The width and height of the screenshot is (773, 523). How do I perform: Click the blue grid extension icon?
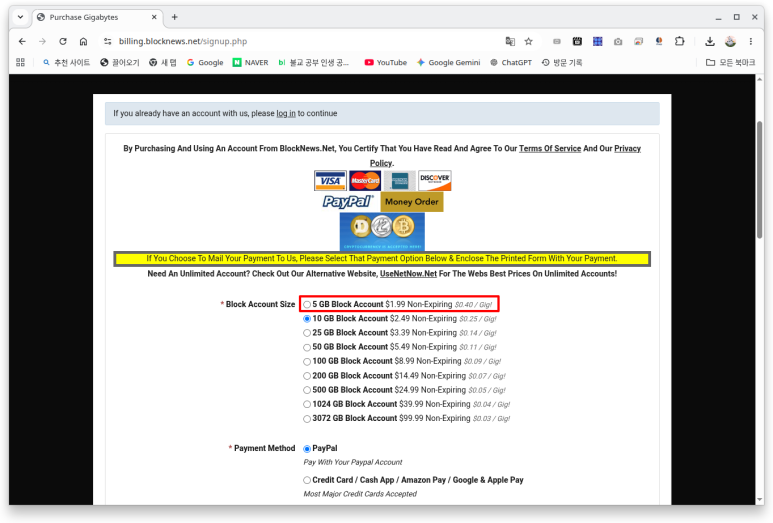[x=597, y=41]
